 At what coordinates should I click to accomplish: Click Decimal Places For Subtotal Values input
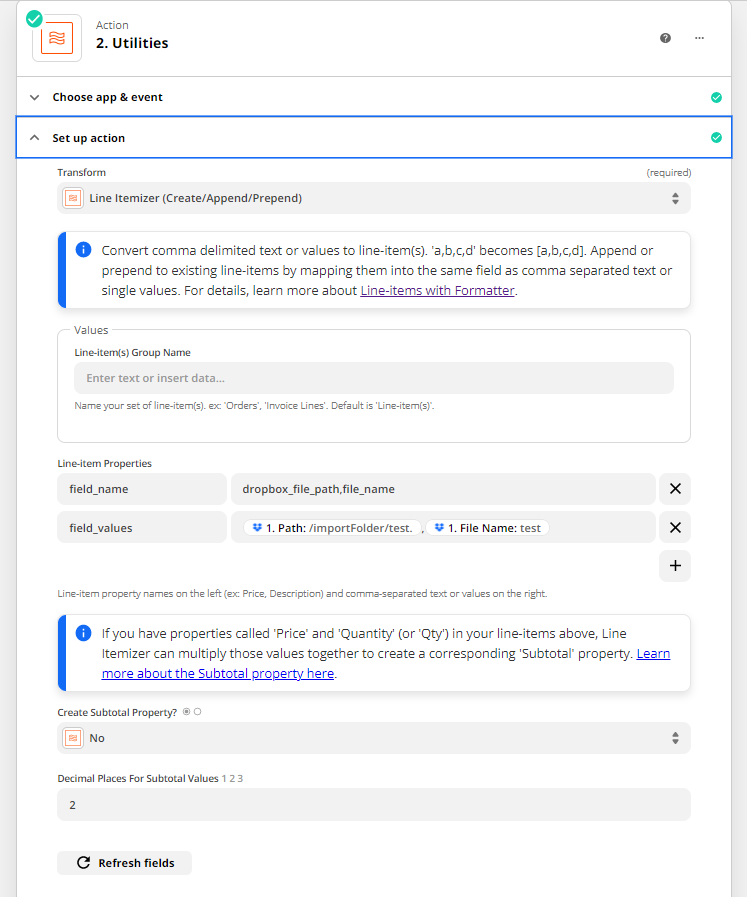click(374, 805)
